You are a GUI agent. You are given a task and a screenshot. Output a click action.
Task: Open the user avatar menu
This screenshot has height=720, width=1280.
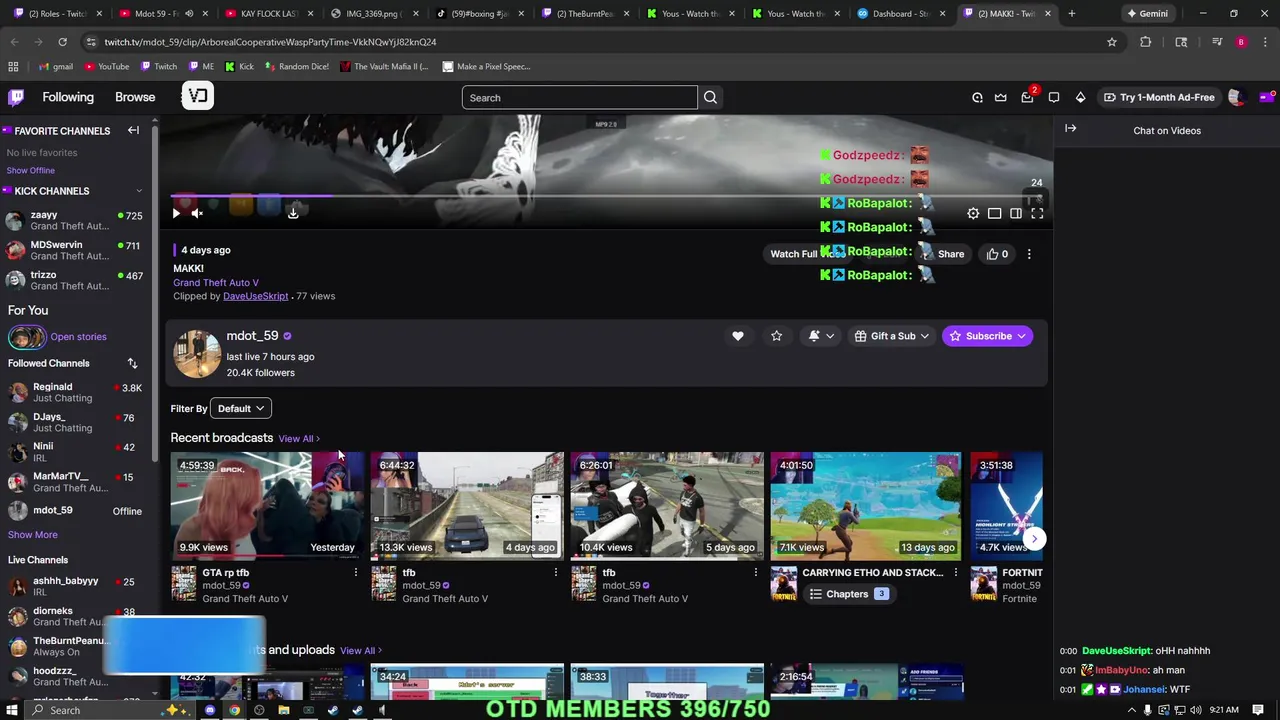pos(1236,97)
